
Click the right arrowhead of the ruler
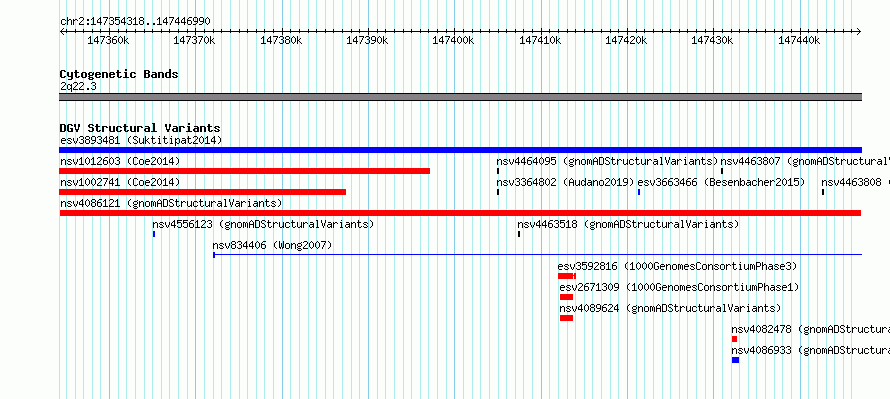859,32
